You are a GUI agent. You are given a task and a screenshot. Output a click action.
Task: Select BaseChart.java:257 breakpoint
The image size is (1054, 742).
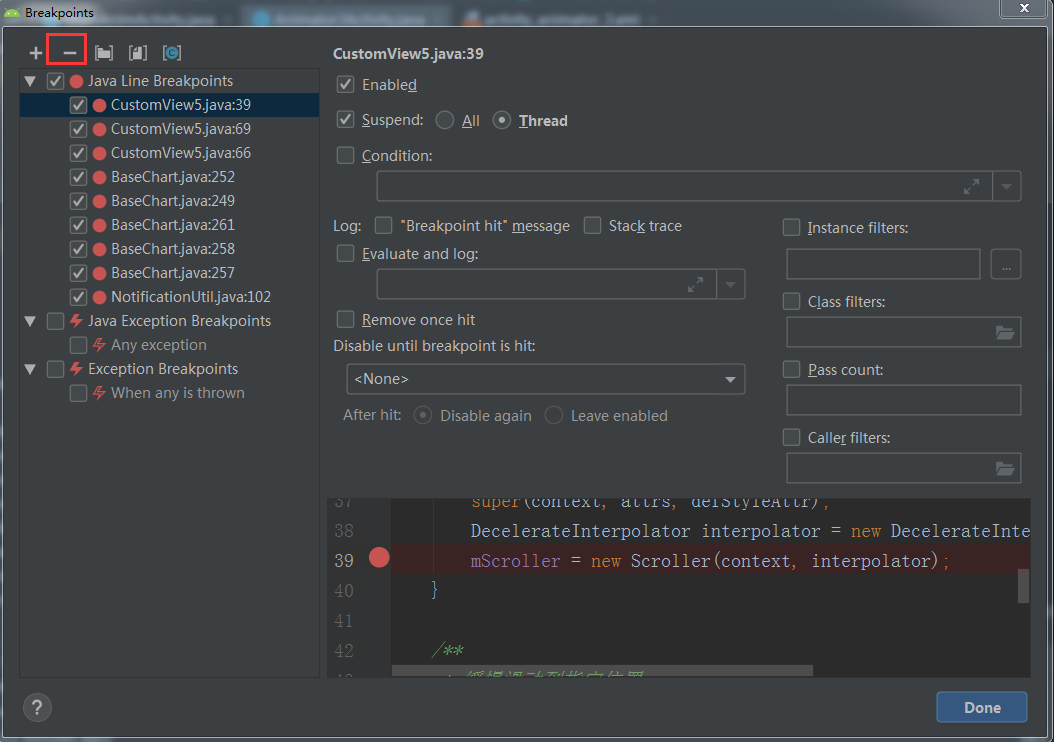pos(173,273)
